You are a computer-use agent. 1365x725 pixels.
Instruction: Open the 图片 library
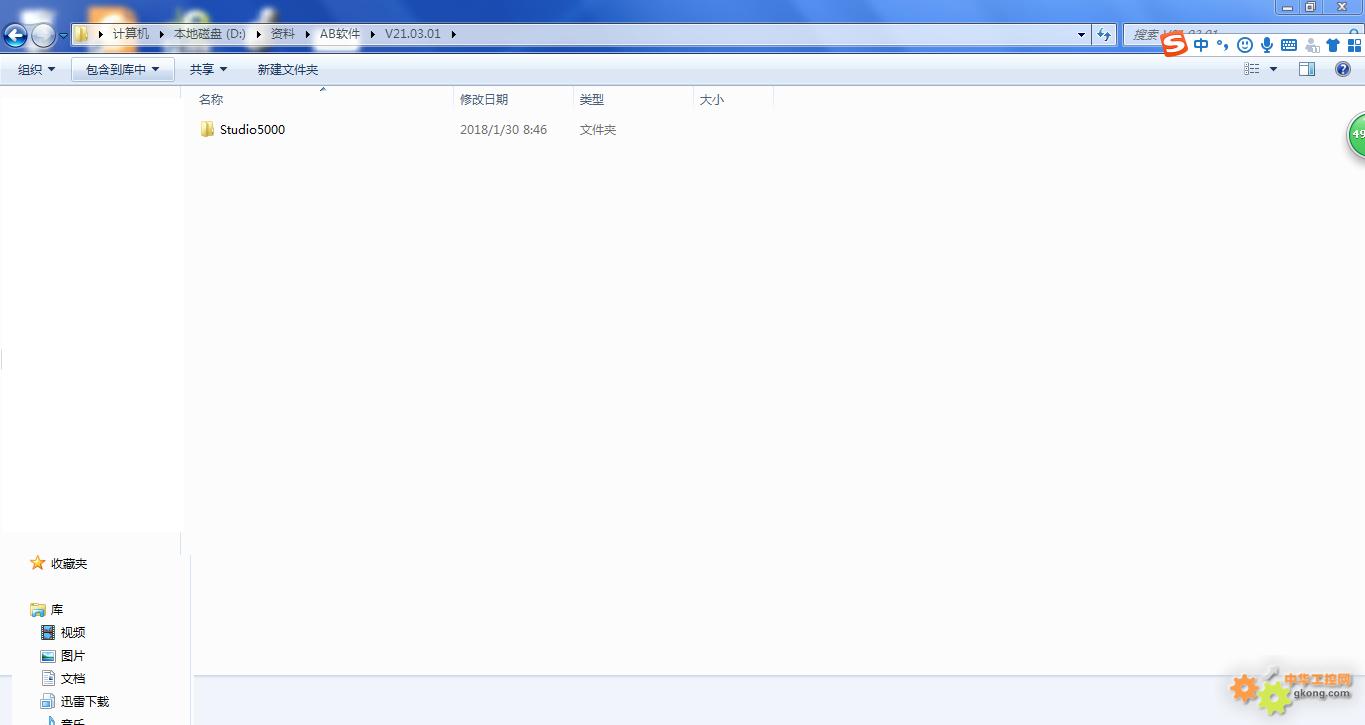click(73, 655)
